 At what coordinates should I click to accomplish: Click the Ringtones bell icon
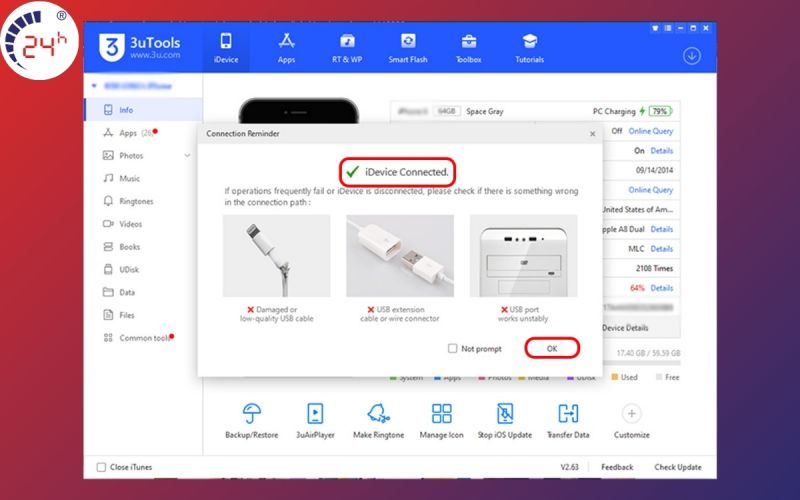pos(108,201)
